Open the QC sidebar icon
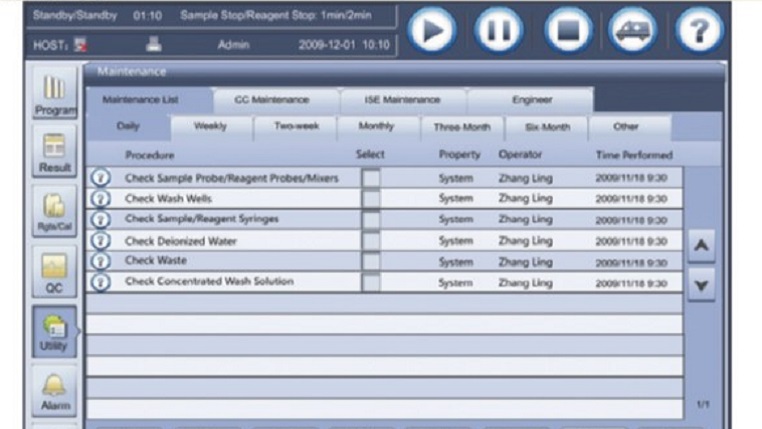The height and width of the screenshot is (429, 762). pos(56,271)
